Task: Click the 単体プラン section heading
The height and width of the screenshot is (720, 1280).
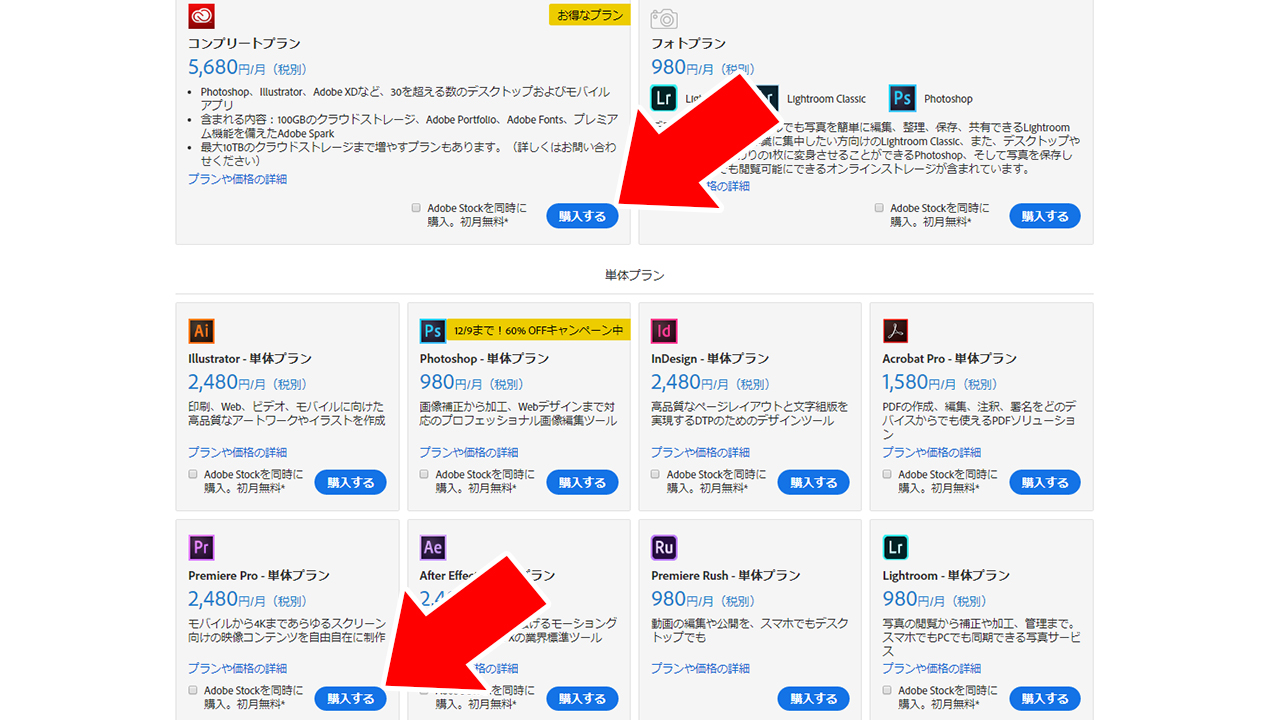Action: point(634,275)
